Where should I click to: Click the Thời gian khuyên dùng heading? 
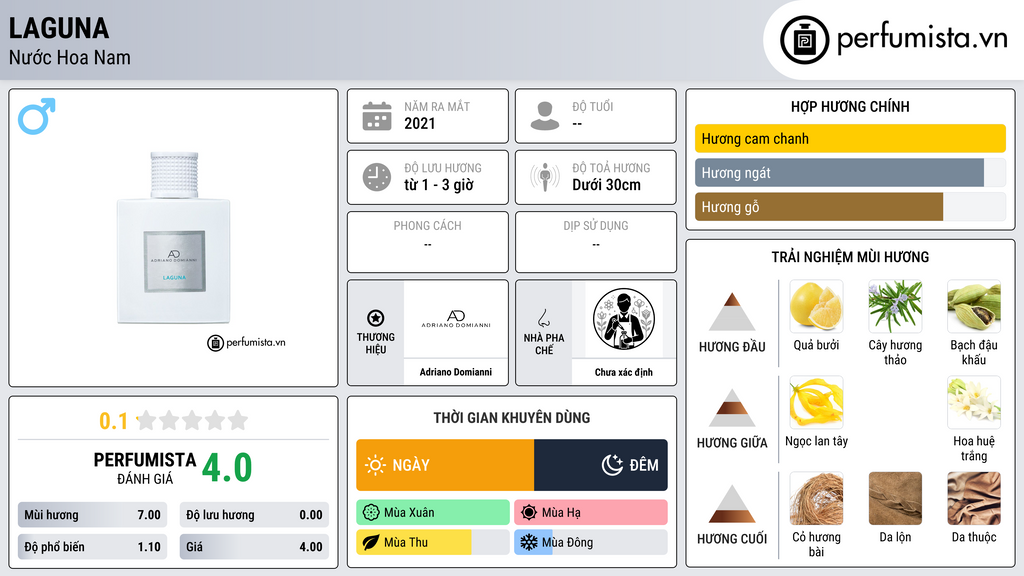click(512, 417)
